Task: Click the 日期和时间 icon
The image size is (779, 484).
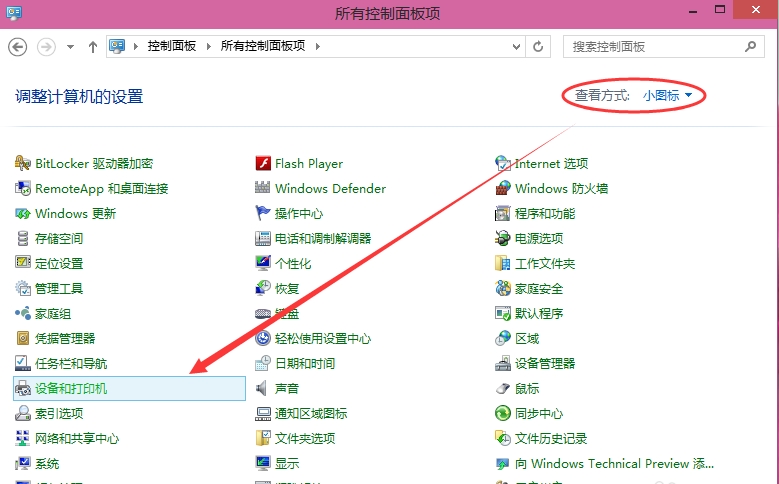Action: [x=263, y=363]
